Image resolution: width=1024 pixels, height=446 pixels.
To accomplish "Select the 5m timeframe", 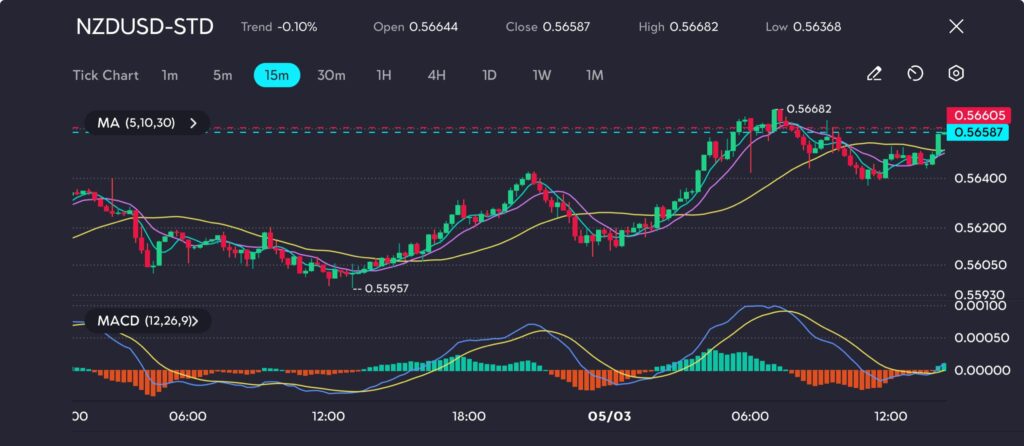I will 222,75.
